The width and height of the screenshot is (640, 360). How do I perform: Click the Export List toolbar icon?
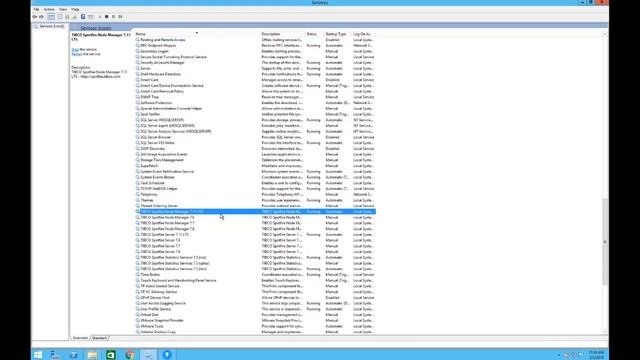point(74,17)
